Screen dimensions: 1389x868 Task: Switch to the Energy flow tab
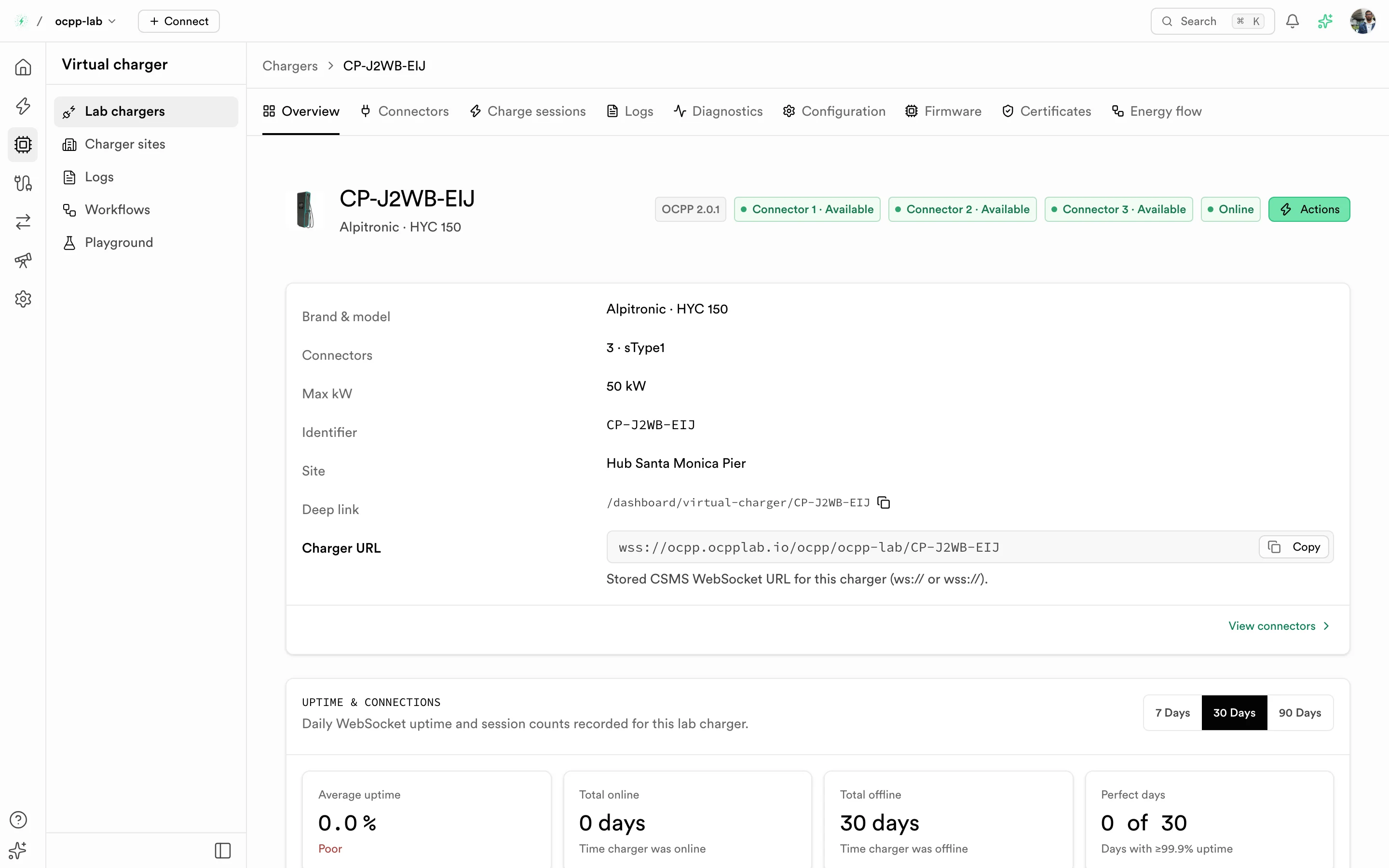1157,111
